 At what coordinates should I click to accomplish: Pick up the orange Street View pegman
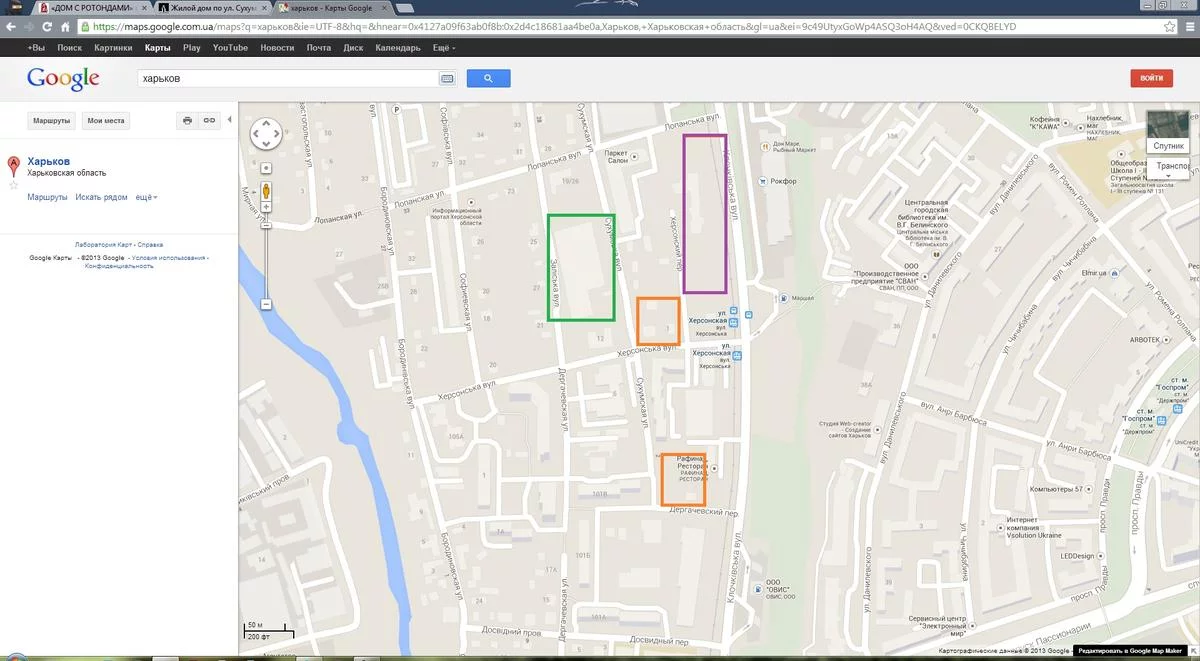(x=266, y=190)
